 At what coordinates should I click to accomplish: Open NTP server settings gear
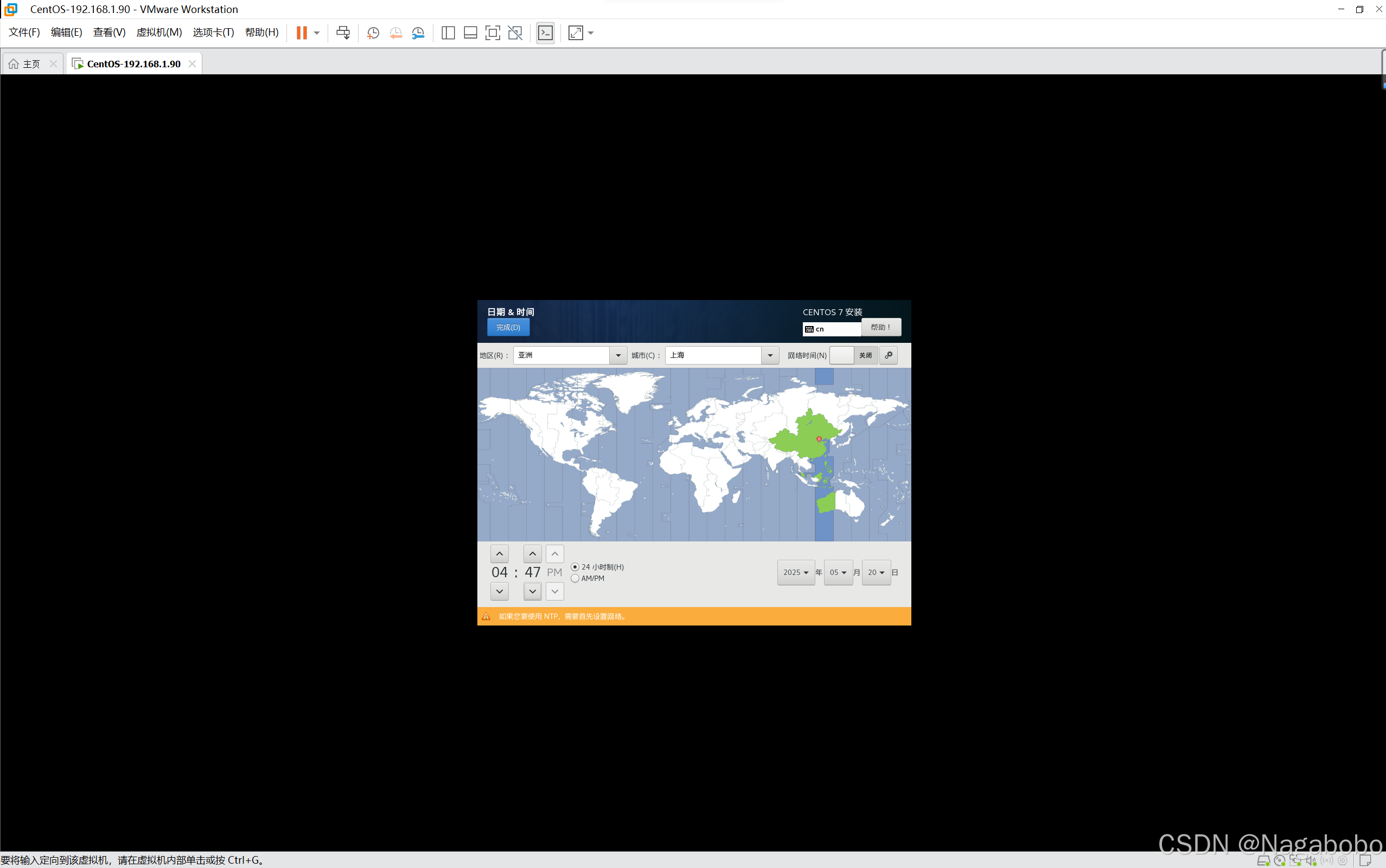(x=889, y=355)
